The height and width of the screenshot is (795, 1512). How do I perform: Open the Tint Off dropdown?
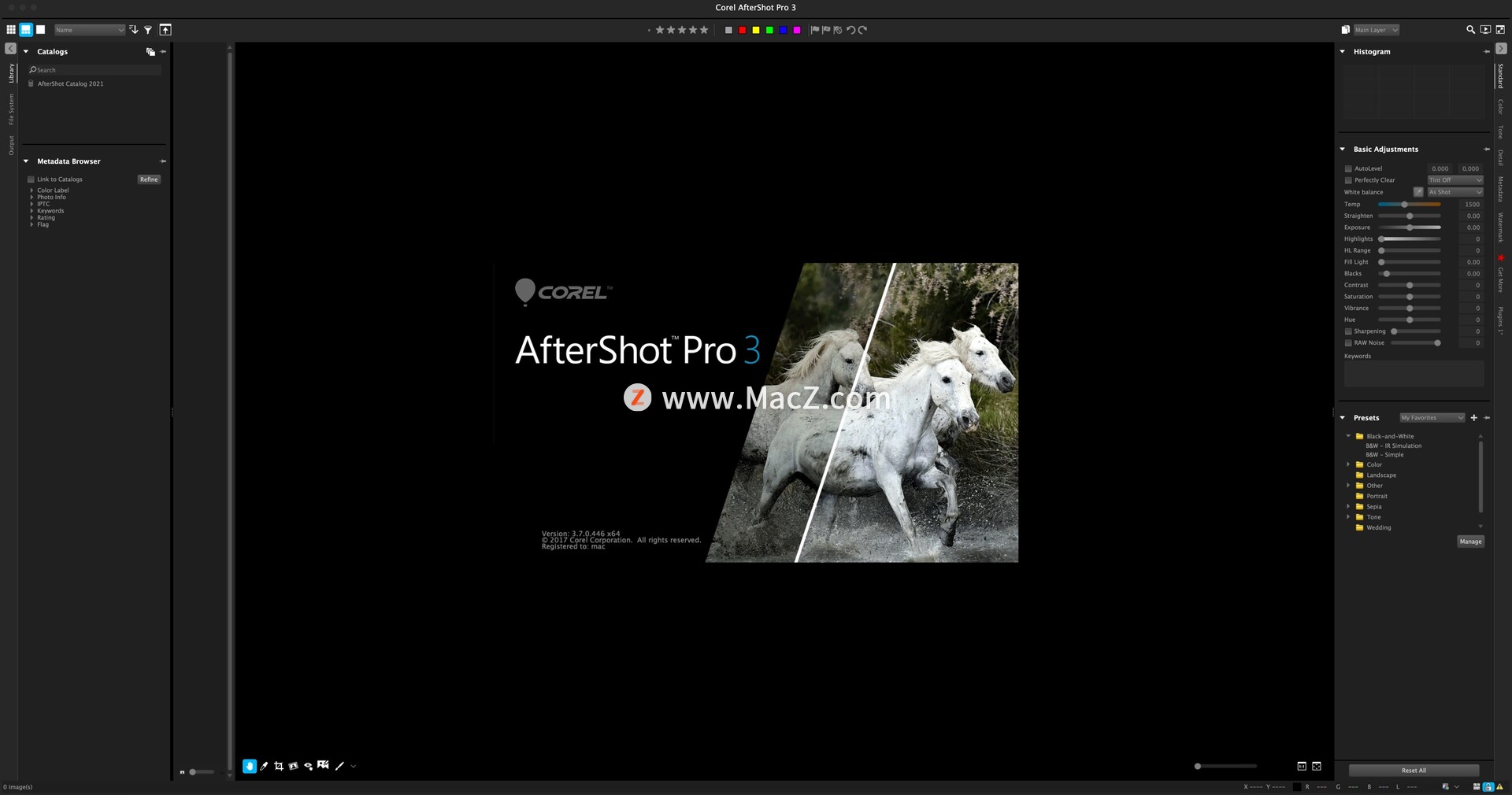point(1455,180)
